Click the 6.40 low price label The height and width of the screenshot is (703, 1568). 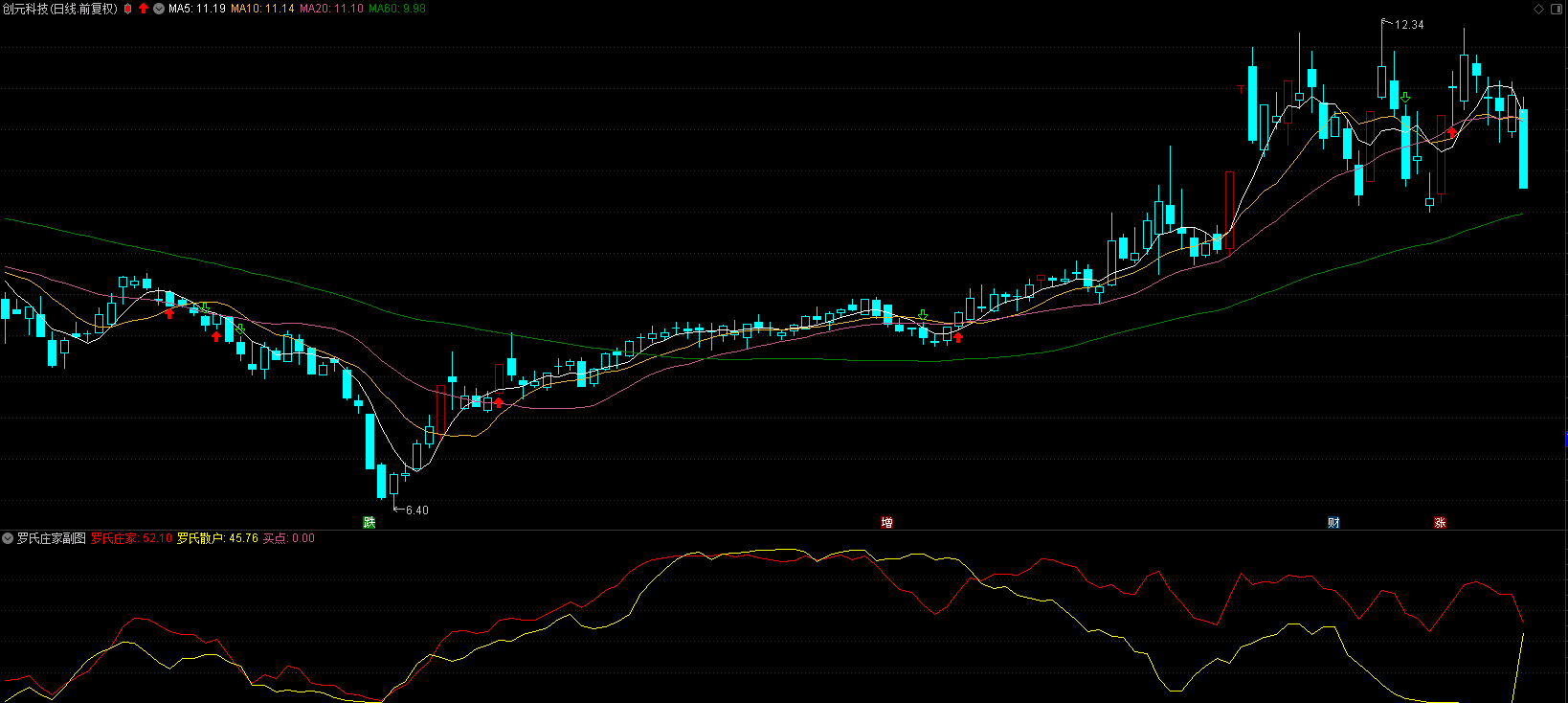(x=417, y=510)
